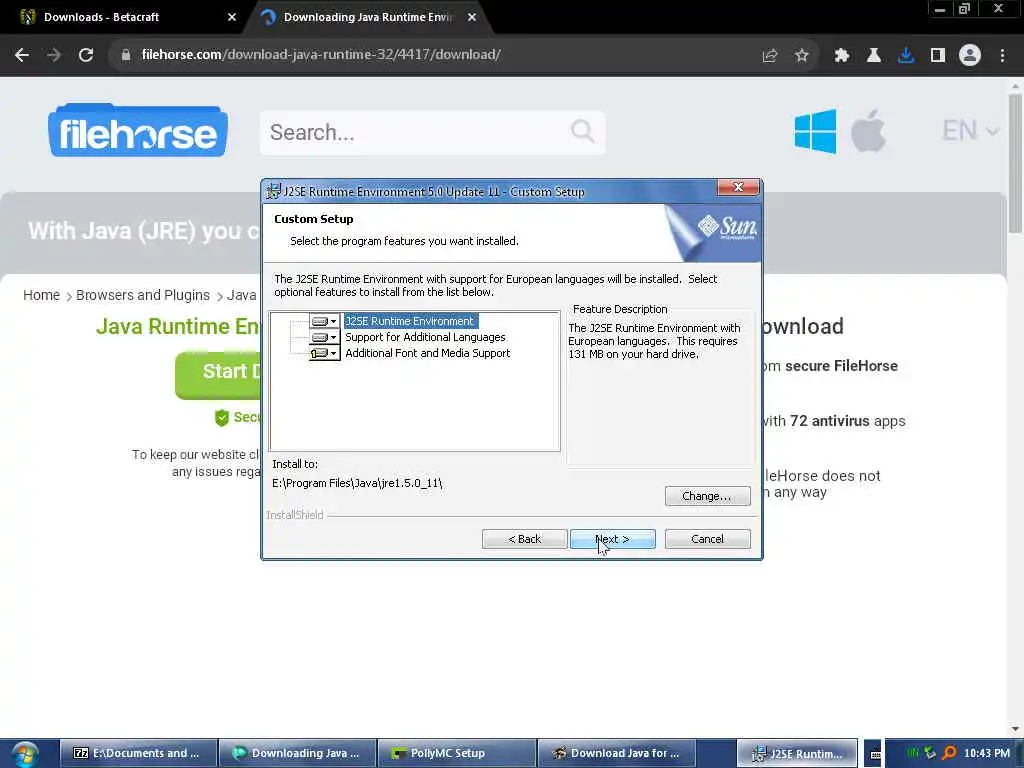This screenshot has height=768, width=1024.
Task: Click the site lock icon
Action: click(125, 55)
